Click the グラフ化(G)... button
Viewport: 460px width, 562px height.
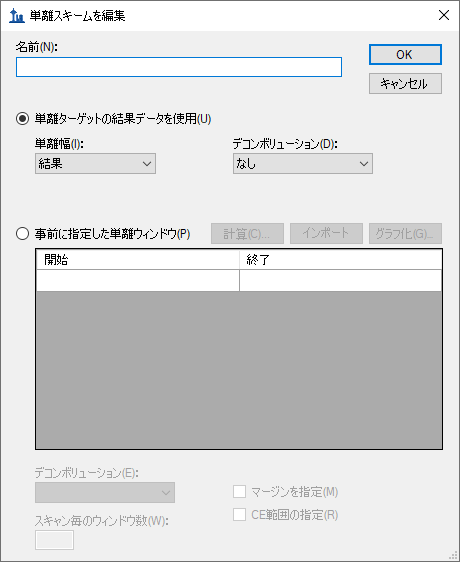coord(405,234)
